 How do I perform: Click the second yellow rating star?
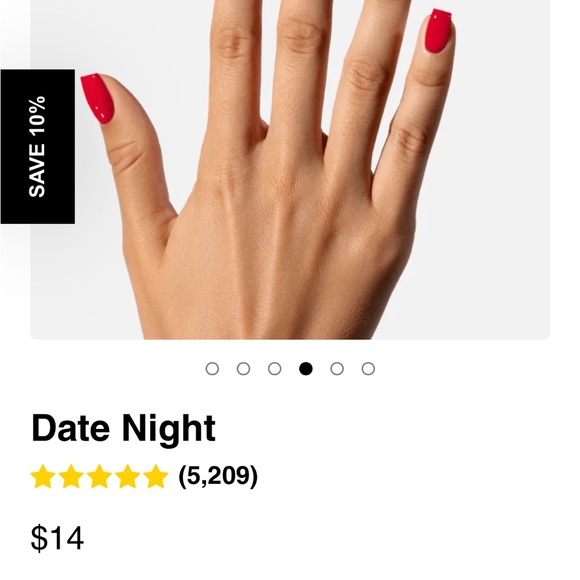(71, 476)
